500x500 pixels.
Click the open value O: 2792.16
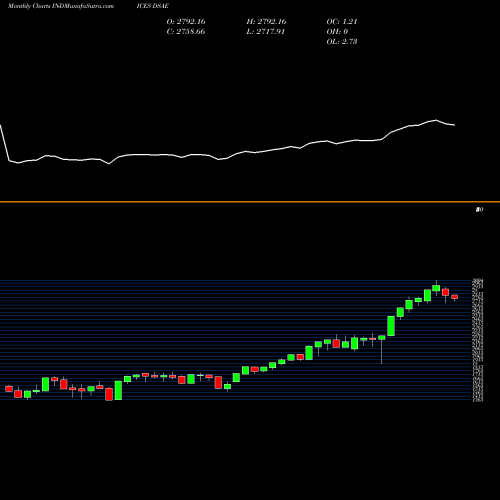click(186, 21)
